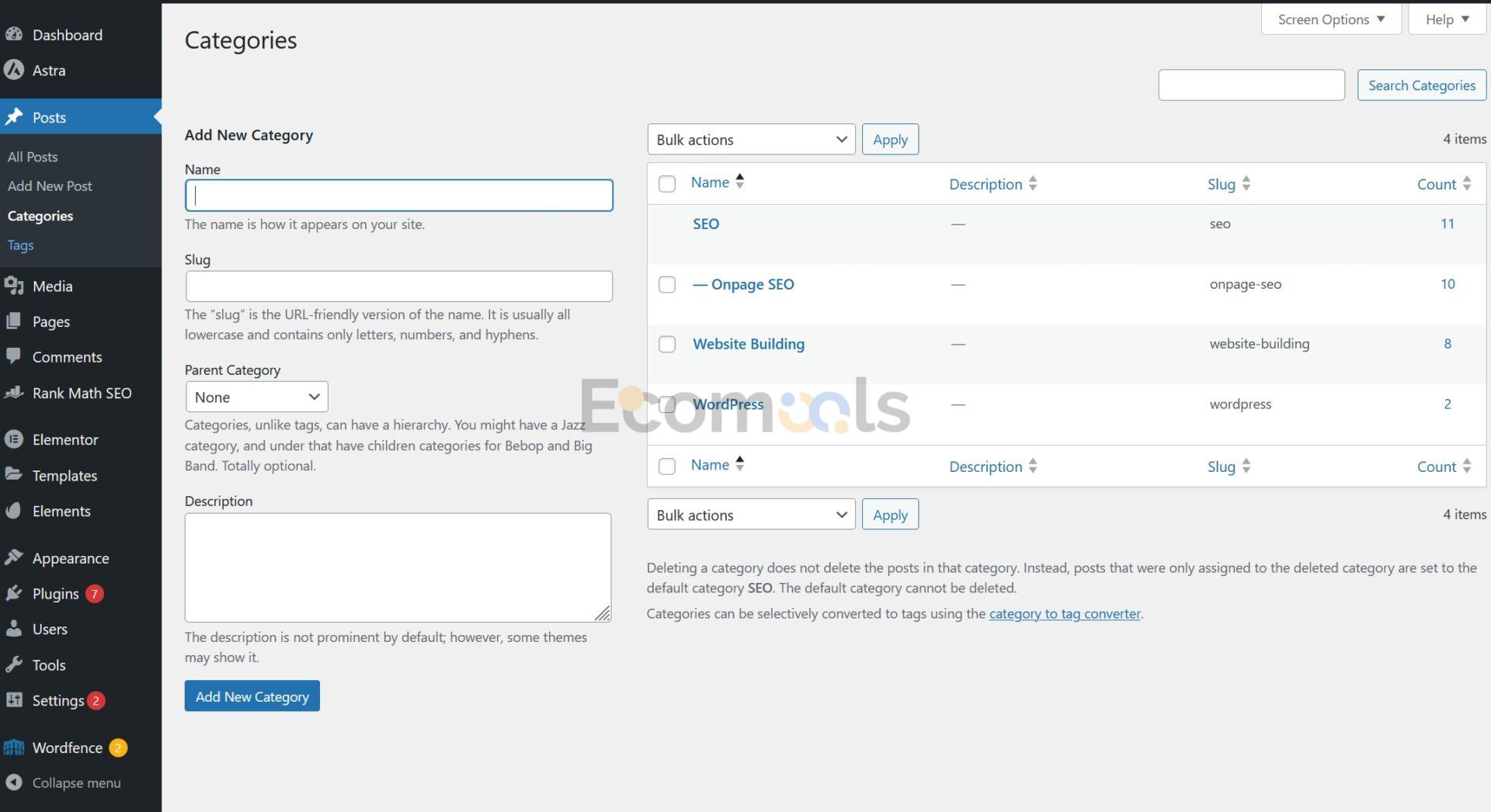This screenshot has width=1491, height=812.
Task: Click the Posts pushpin icon
Action: (14, 117)
